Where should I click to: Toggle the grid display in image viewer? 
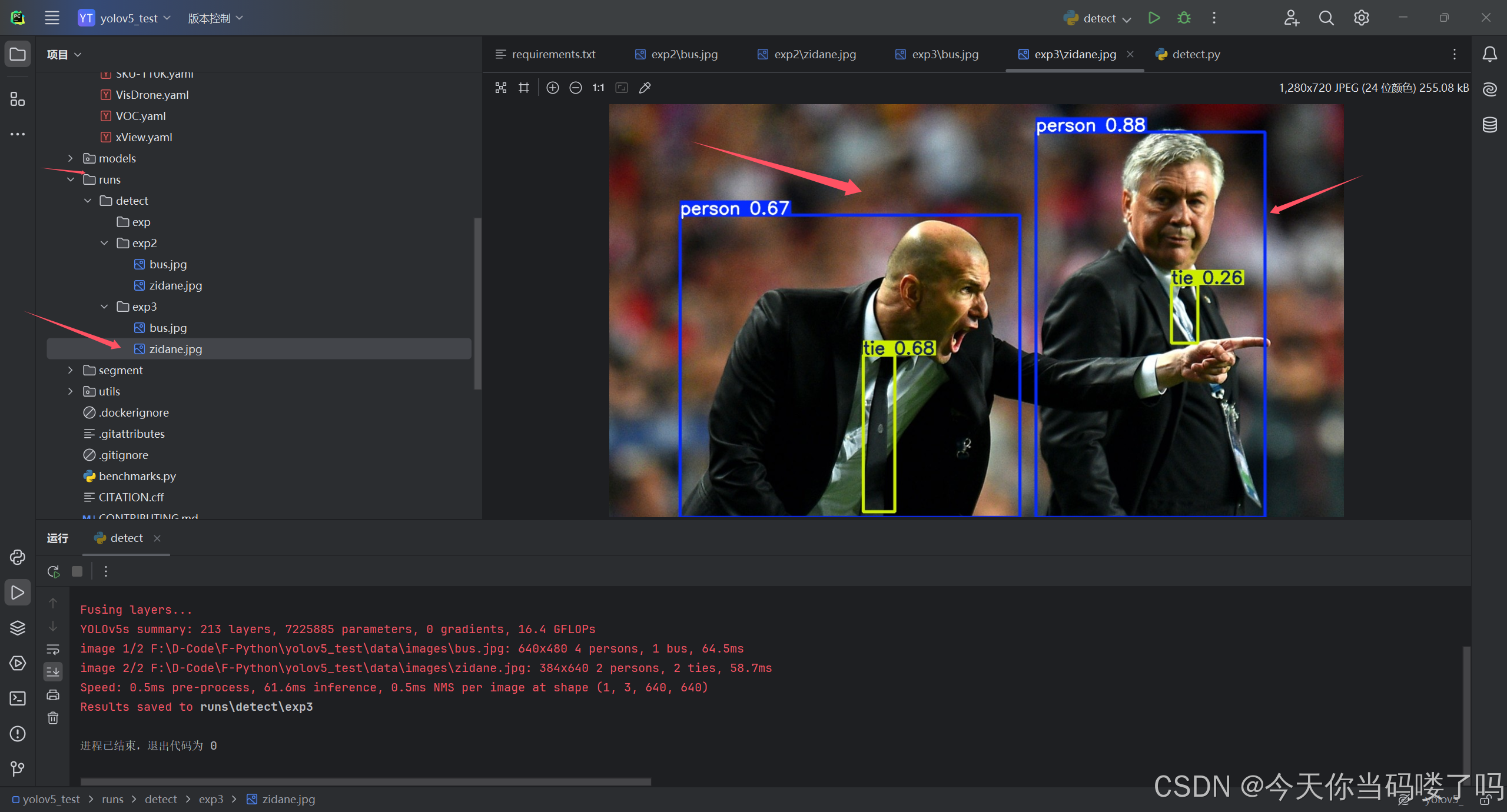(x=523, y=88)
